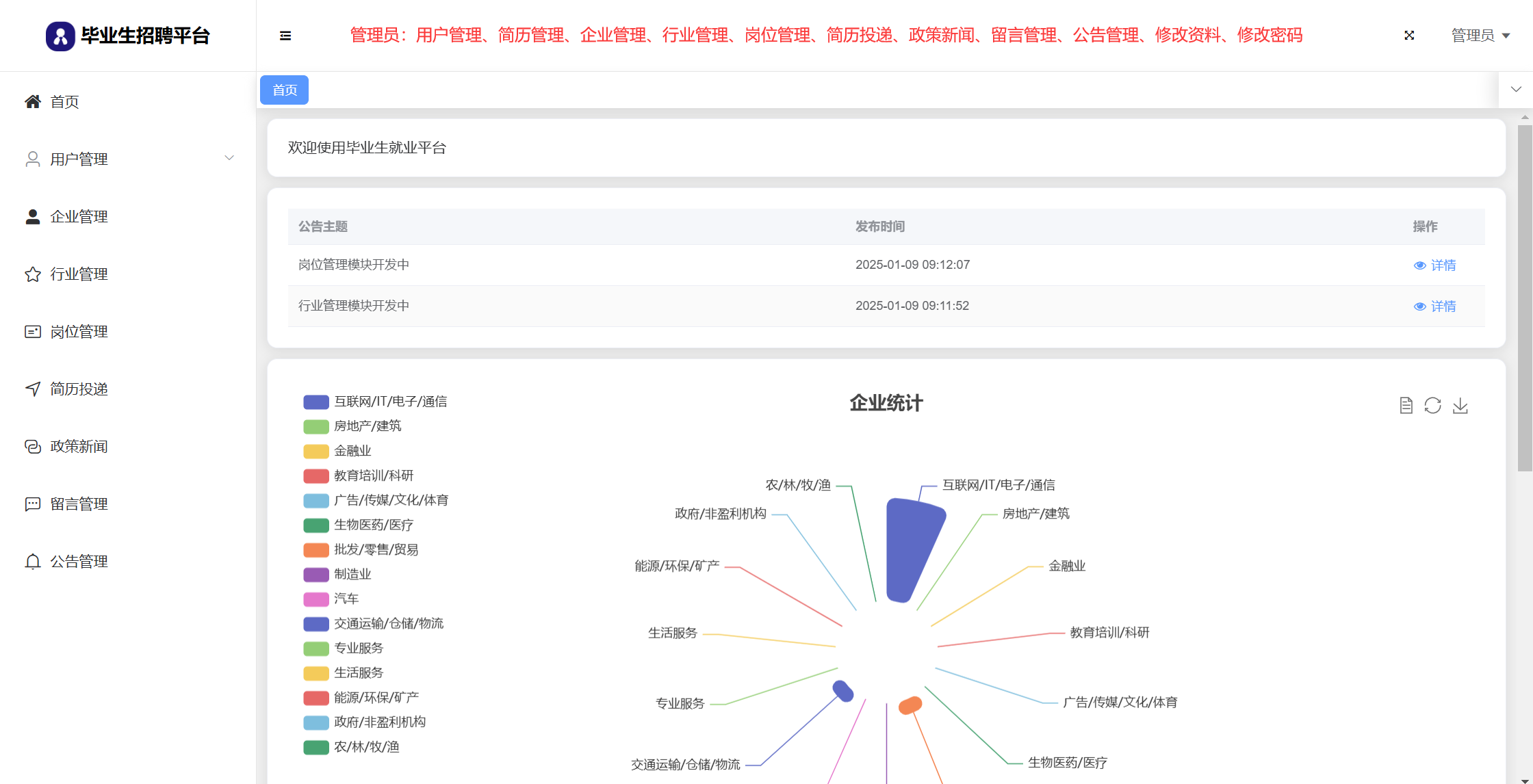Download chart as image icon
This screenshot has width=1533, height=784.
point(1460,406)
